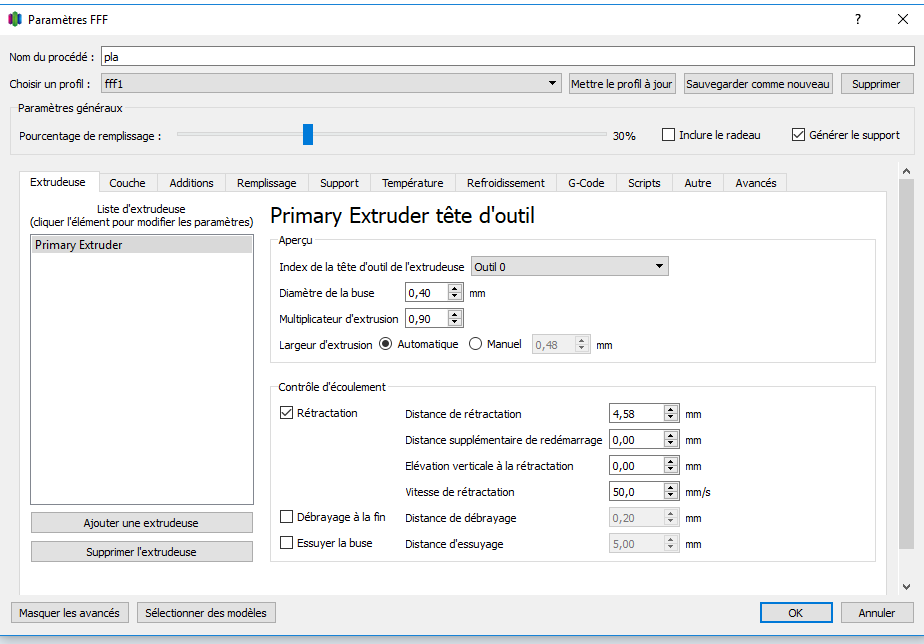
Task: Increase Diamètre de la buse value
Action: point(454,288)
